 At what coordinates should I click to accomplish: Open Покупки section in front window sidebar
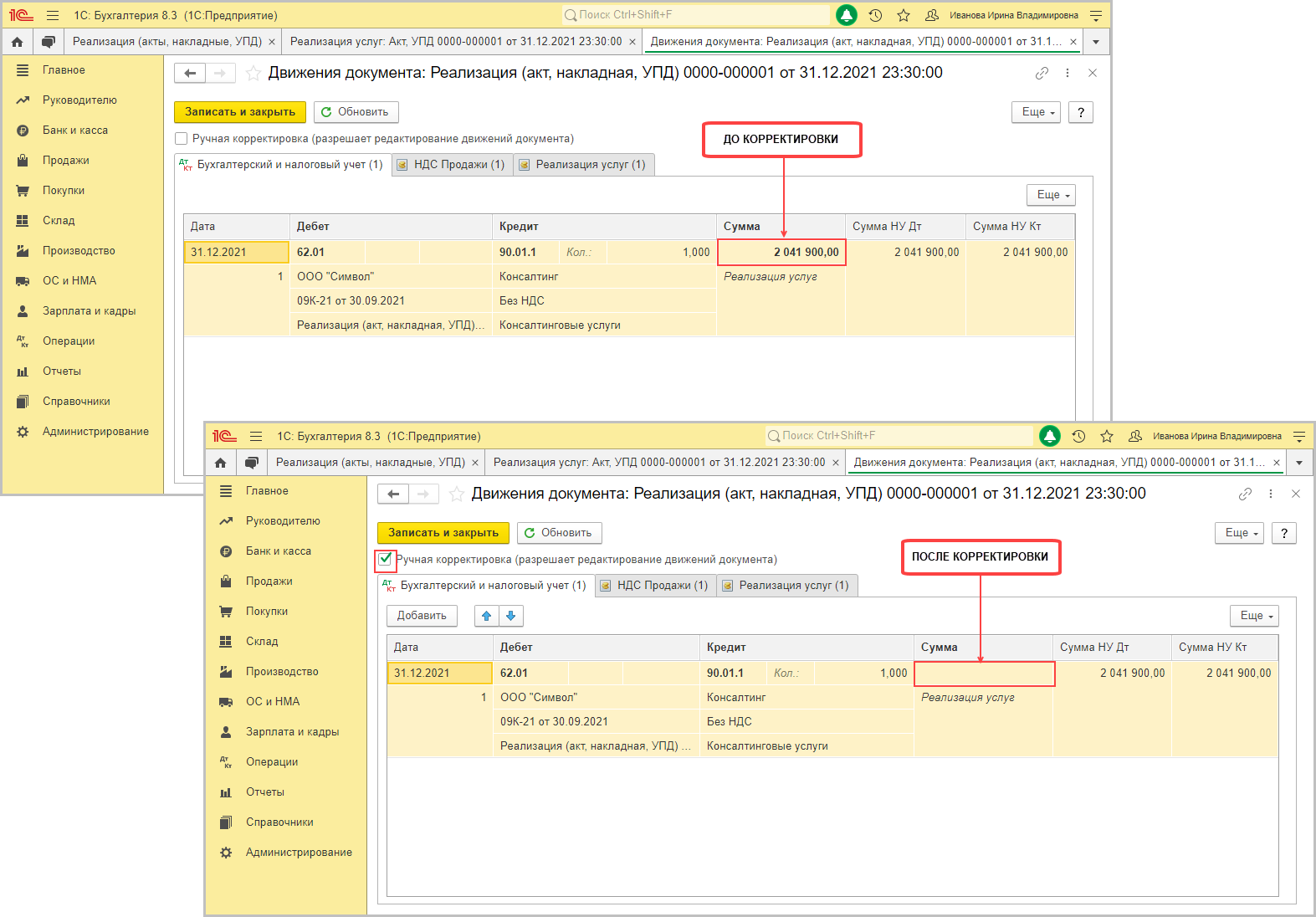267,612
